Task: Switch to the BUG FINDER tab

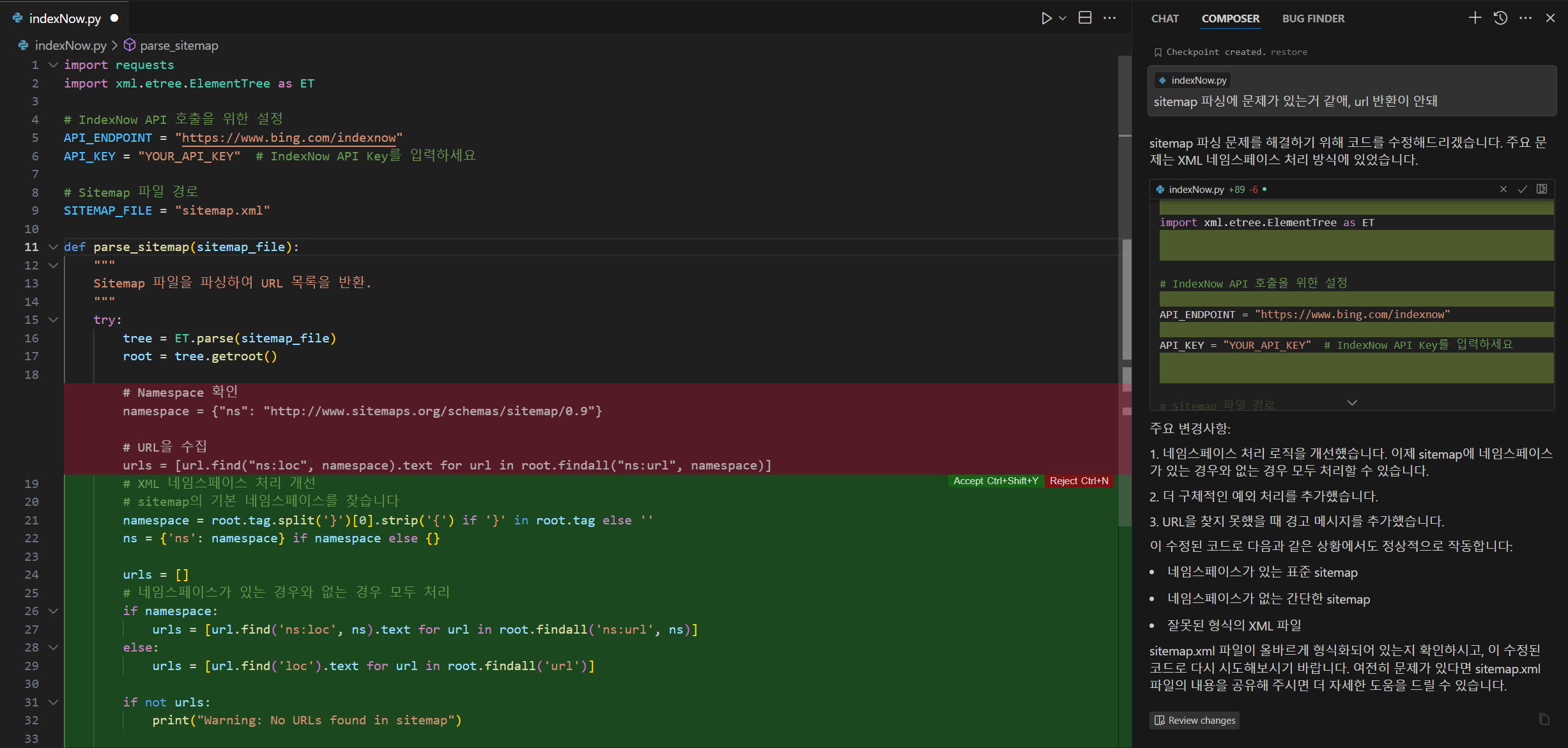Action: pyautogui.click(x=1313, y=19)
